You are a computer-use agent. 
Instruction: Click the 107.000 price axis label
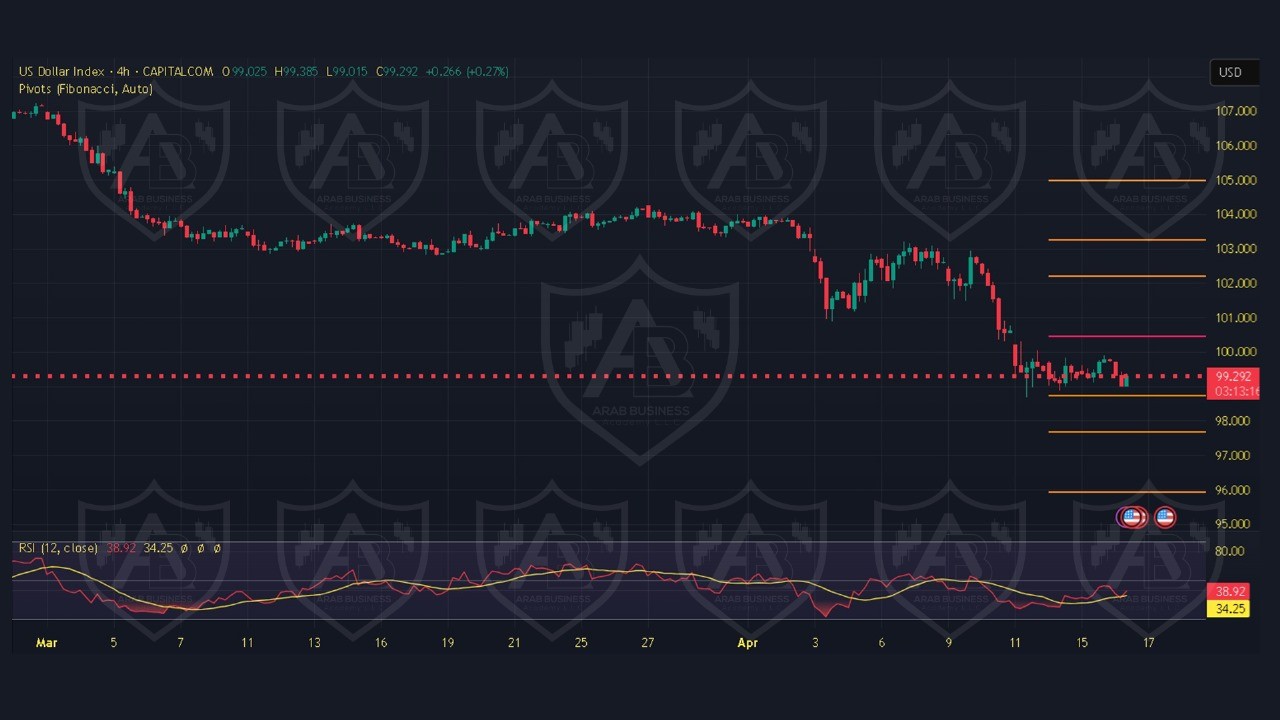(1234, 111)
